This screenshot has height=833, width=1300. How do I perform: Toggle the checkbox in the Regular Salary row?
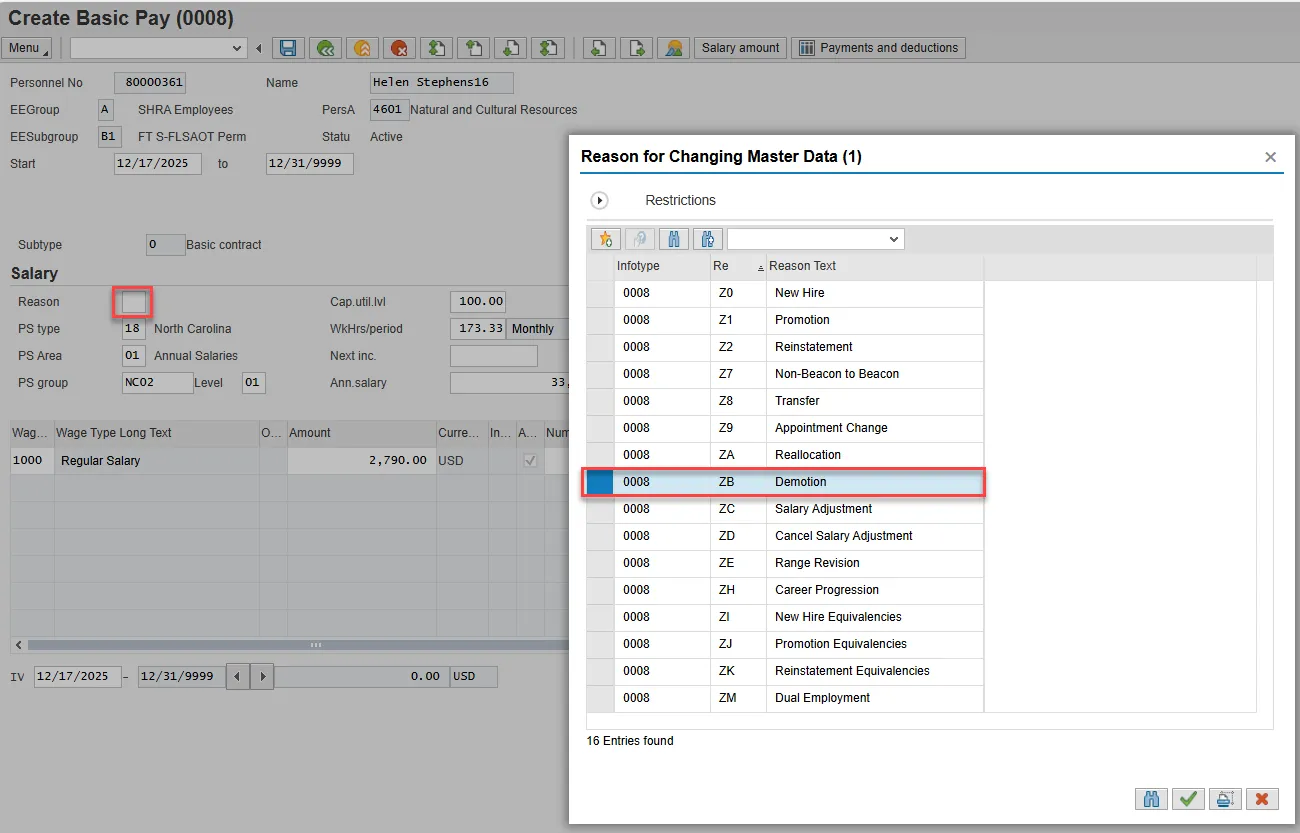point(530,461)
